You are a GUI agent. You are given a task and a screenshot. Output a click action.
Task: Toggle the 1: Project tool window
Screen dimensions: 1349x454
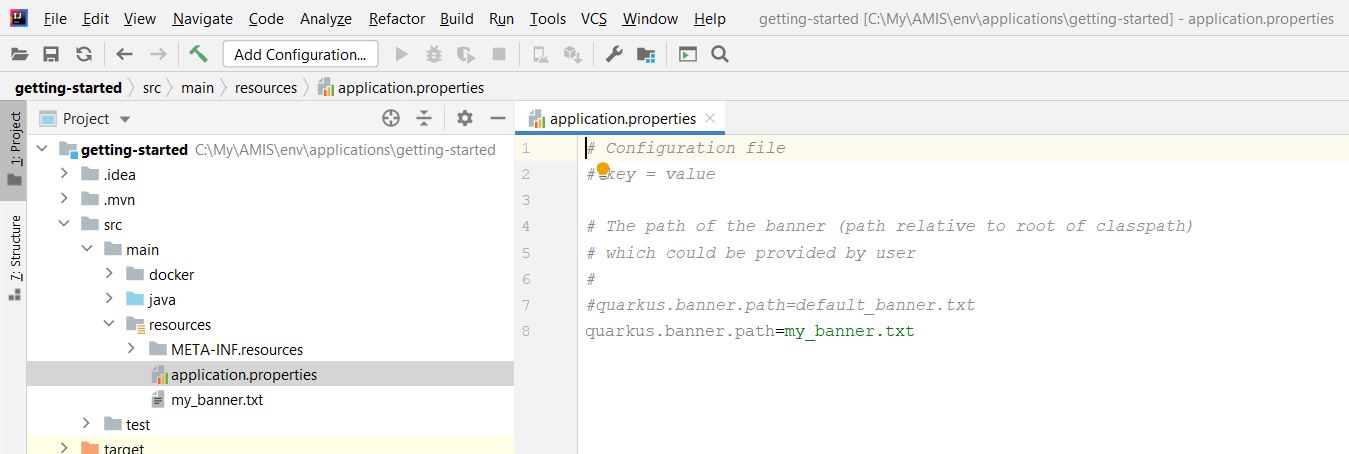point(14,148)
